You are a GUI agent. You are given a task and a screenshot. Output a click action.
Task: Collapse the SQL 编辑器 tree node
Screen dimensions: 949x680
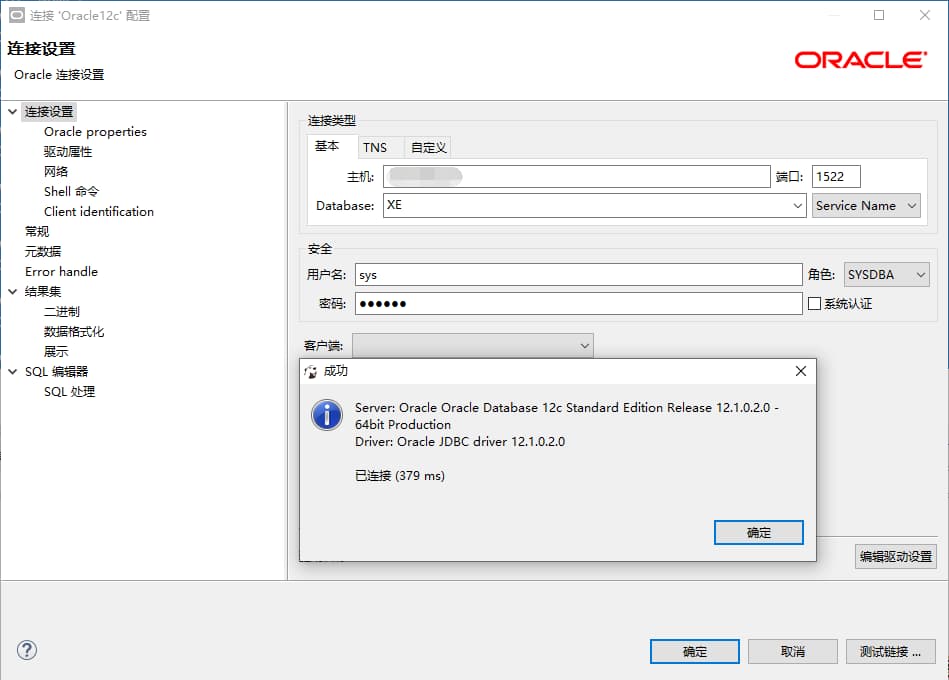(12, 371)
